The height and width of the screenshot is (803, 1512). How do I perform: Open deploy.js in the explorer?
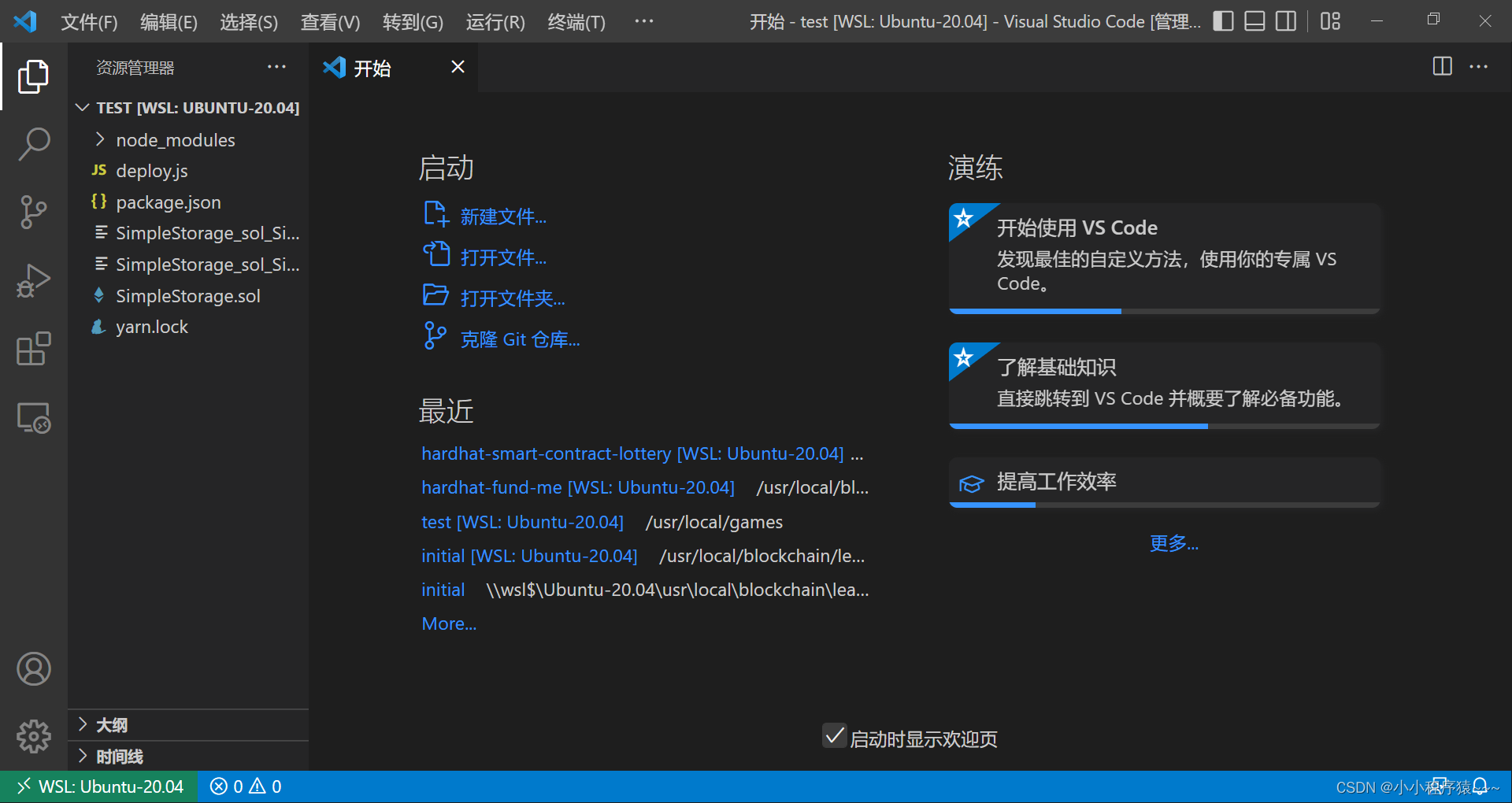pos(189,171)
